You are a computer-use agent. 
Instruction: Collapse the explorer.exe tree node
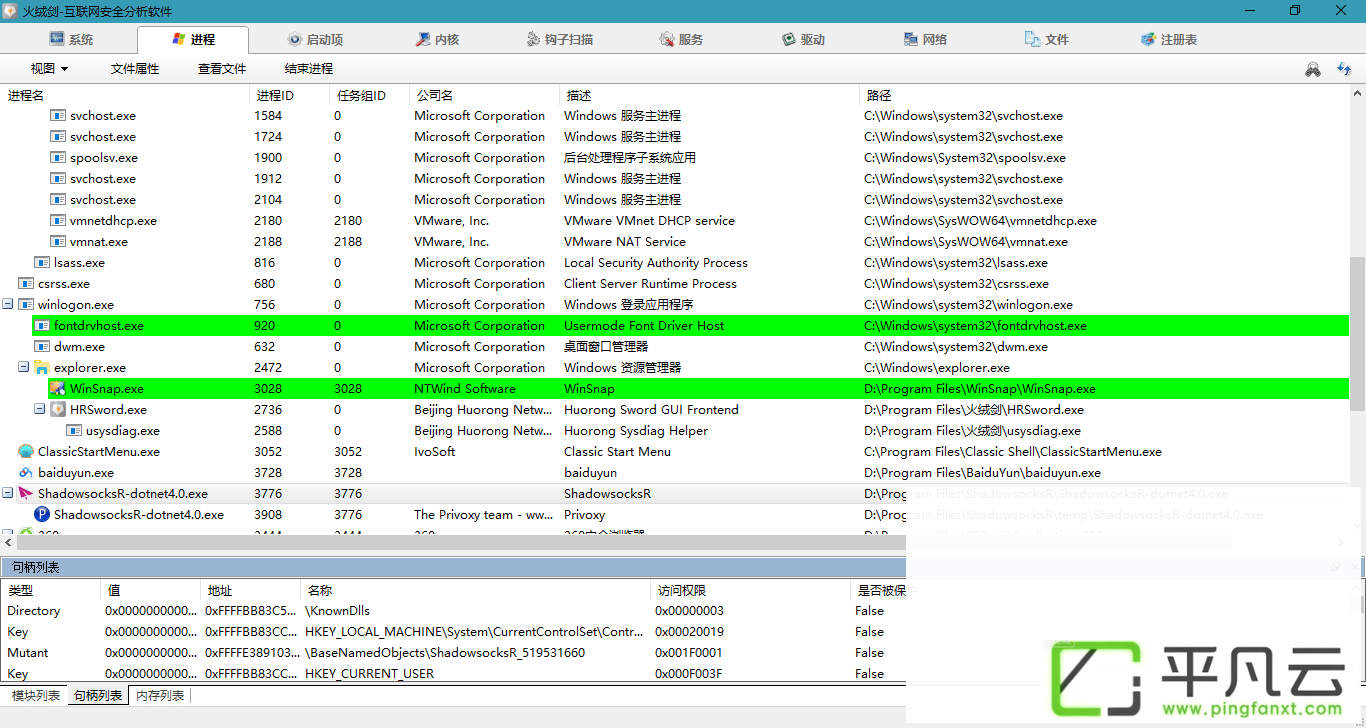tap(24, 367)
